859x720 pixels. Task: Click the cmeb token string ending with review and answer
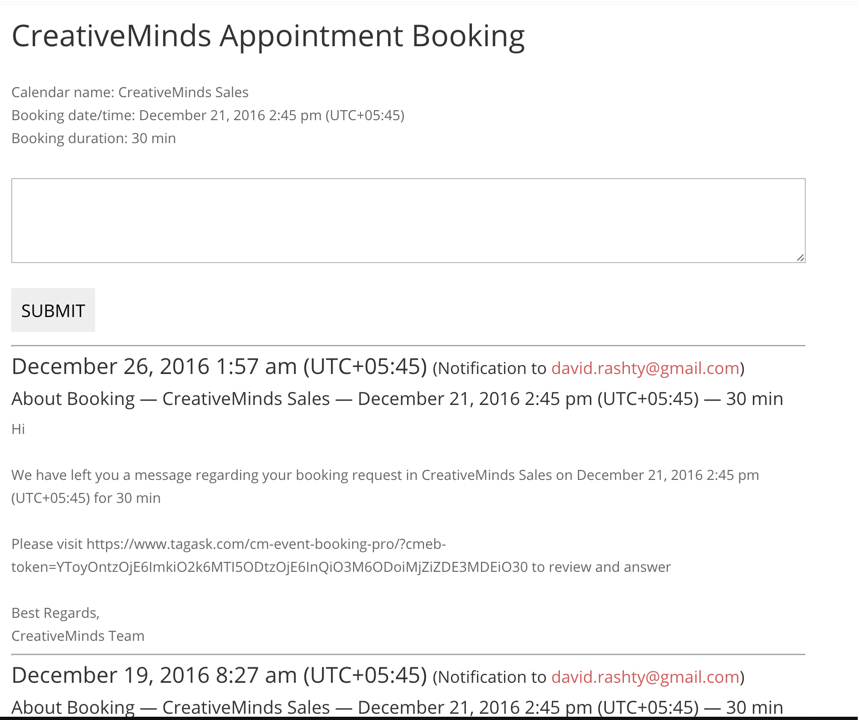click(x=341, y=567)
